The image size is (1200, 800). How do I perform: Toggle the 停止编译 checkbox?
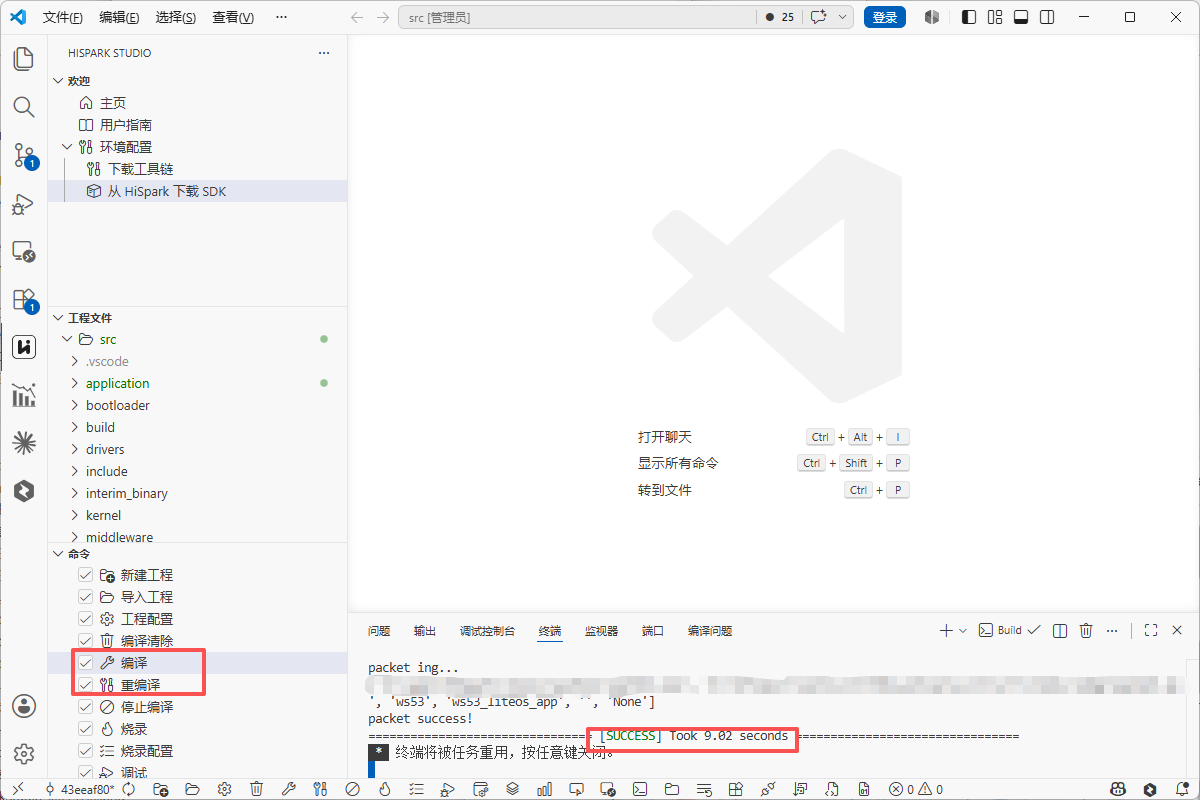tap(86, 707)
